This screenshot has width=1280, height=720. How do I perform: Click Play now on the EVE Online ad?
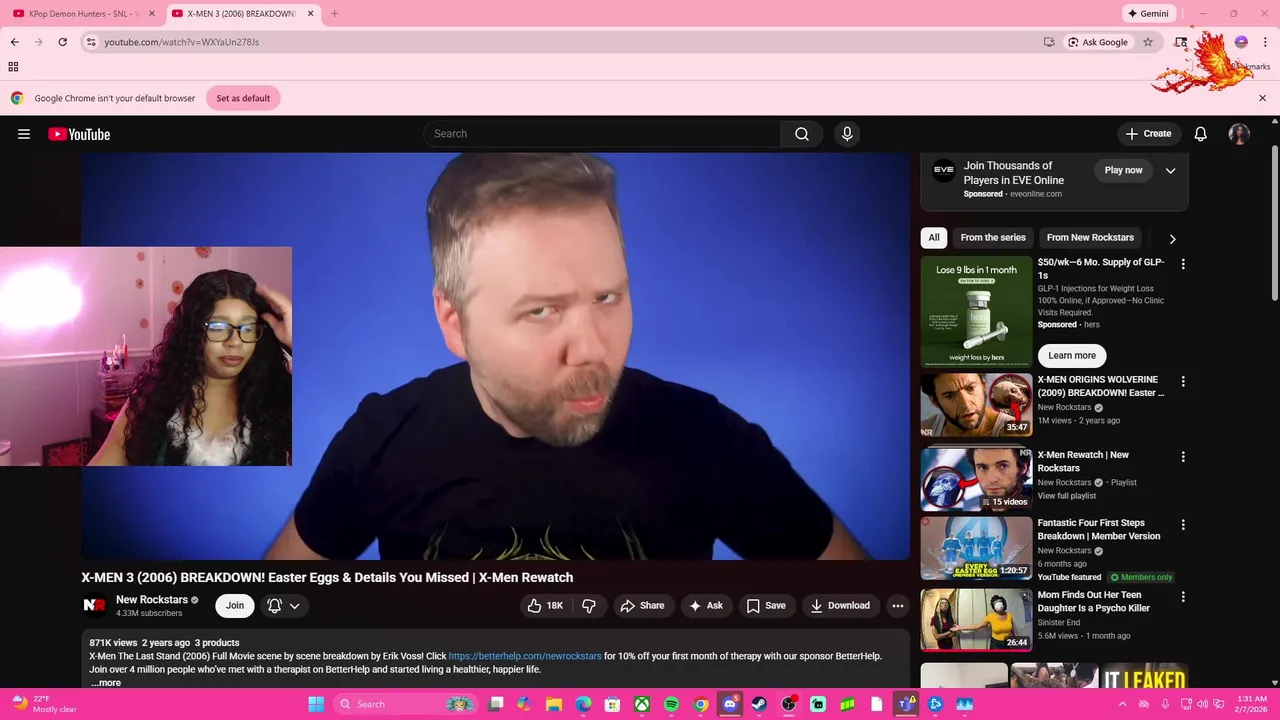pos(1123,170)
